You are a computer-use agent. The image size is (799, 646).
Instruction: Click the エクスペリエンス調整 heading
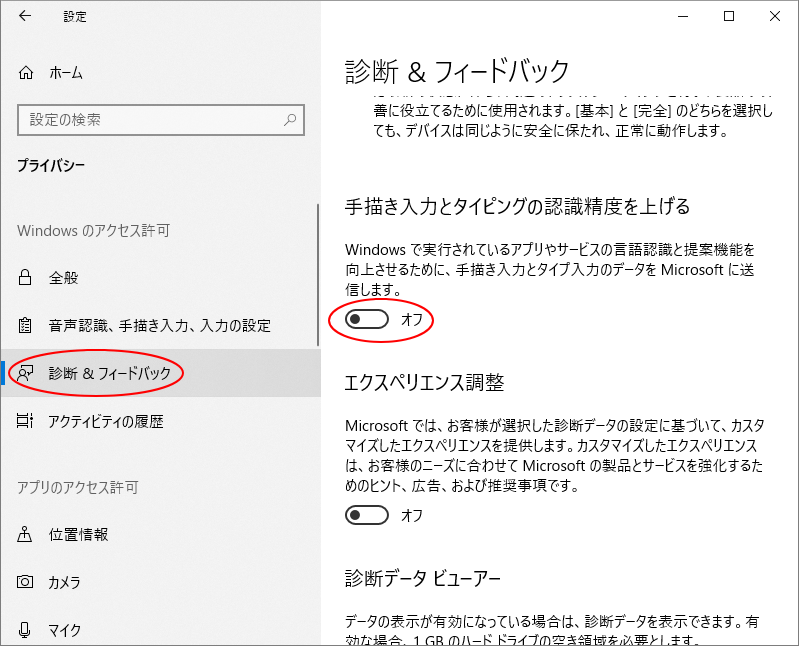point(424,383)
